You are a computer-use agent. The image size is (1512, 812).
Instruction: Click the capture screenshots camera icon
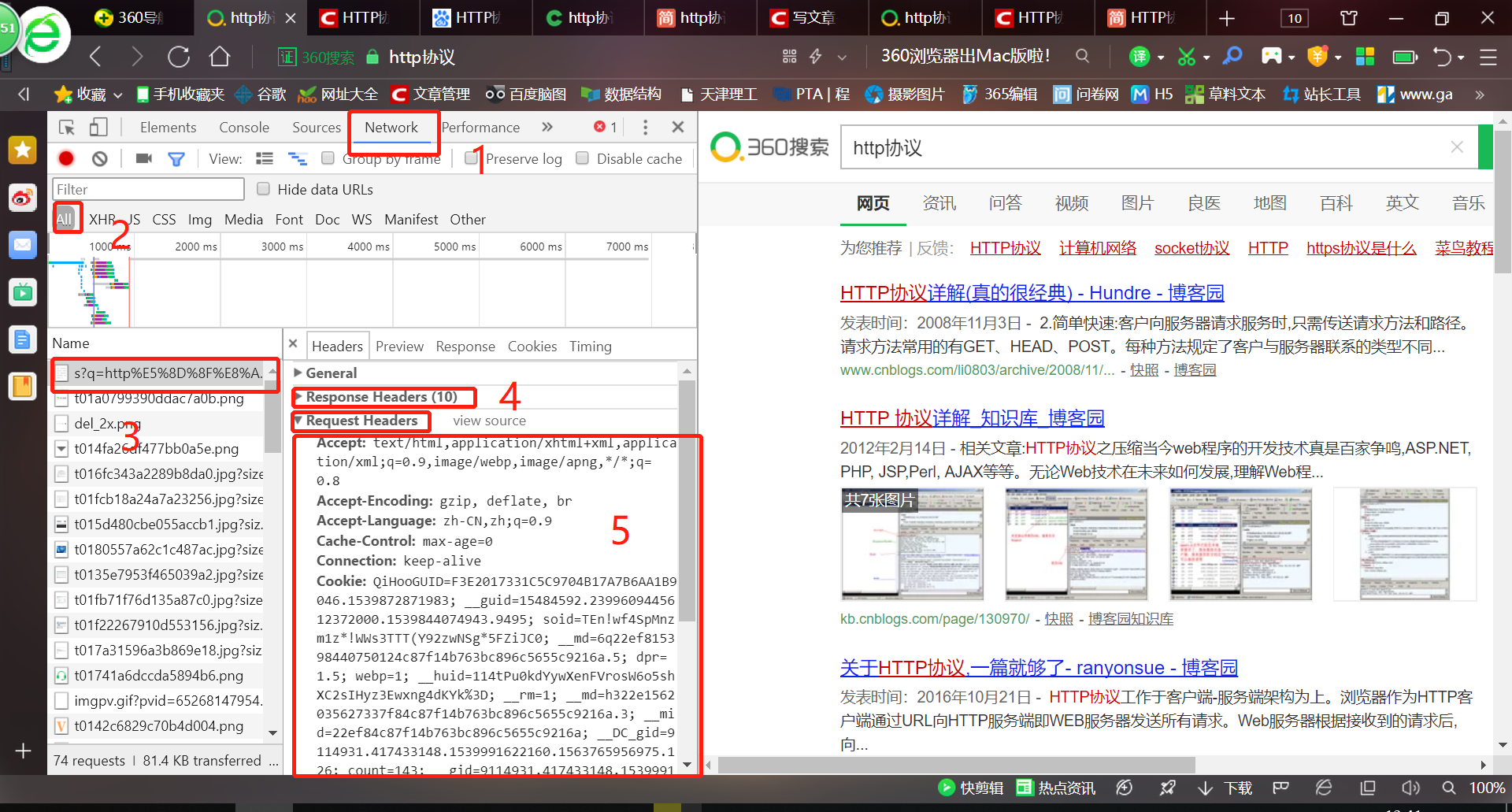point(143,158)
